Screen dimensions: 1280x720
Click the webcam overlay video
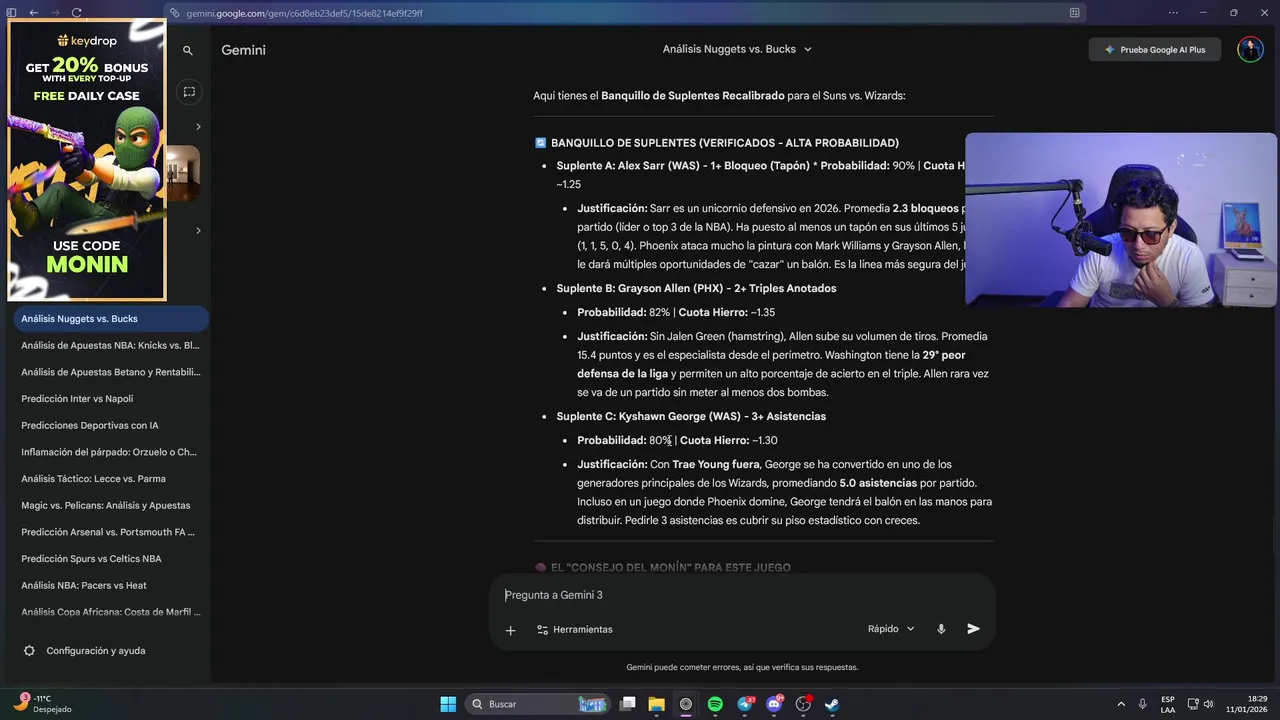pos(1121,220)
